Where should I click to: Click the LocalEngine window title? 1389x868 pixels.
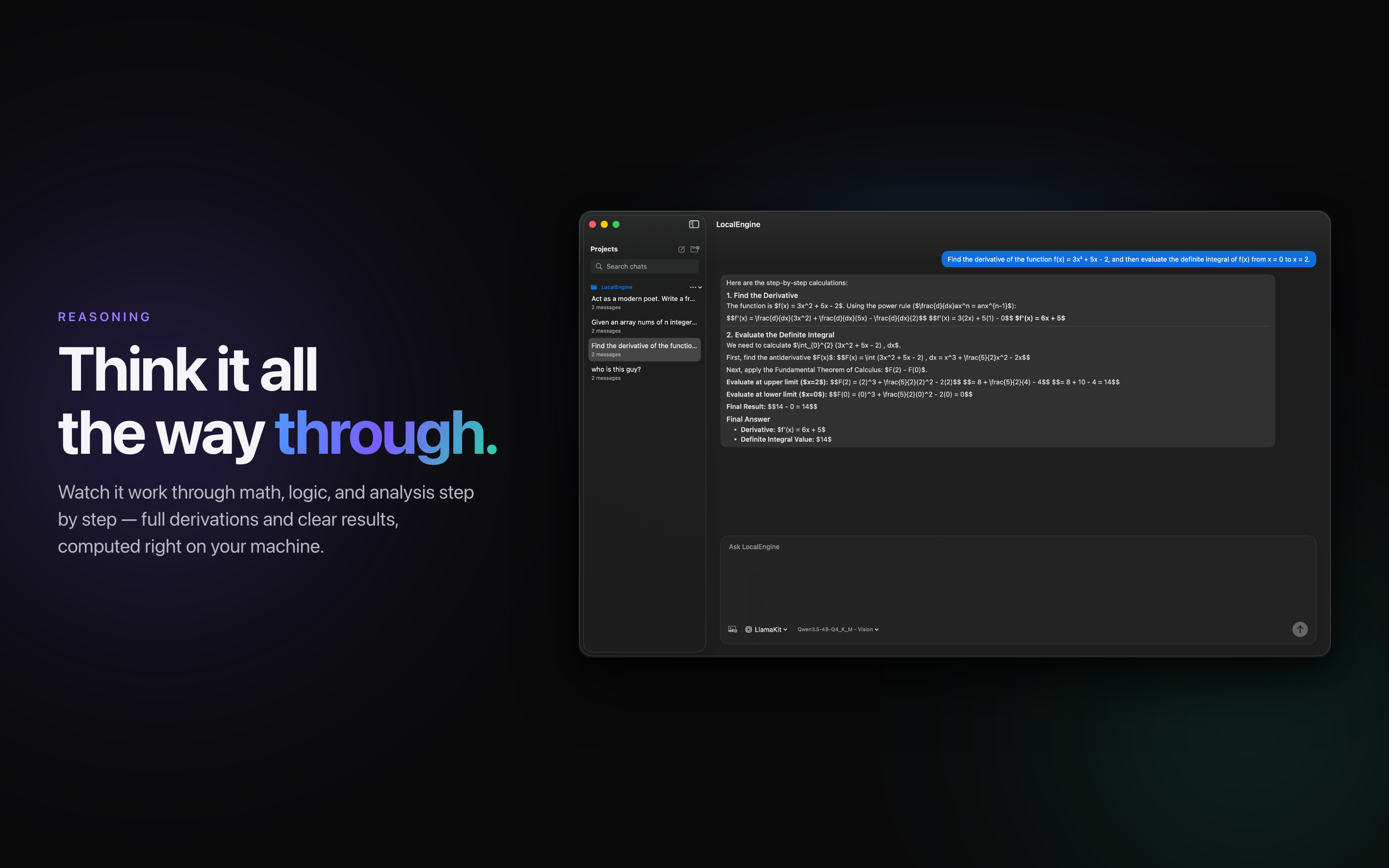tap(737, 224)
